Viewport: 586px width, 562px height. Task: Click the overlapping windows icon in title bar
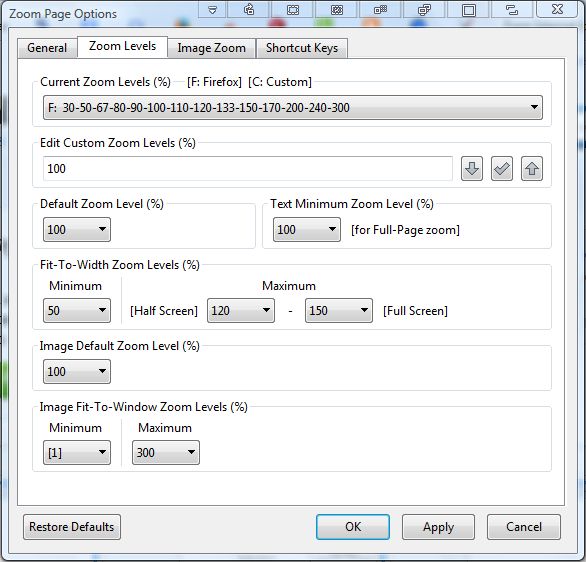424,9
